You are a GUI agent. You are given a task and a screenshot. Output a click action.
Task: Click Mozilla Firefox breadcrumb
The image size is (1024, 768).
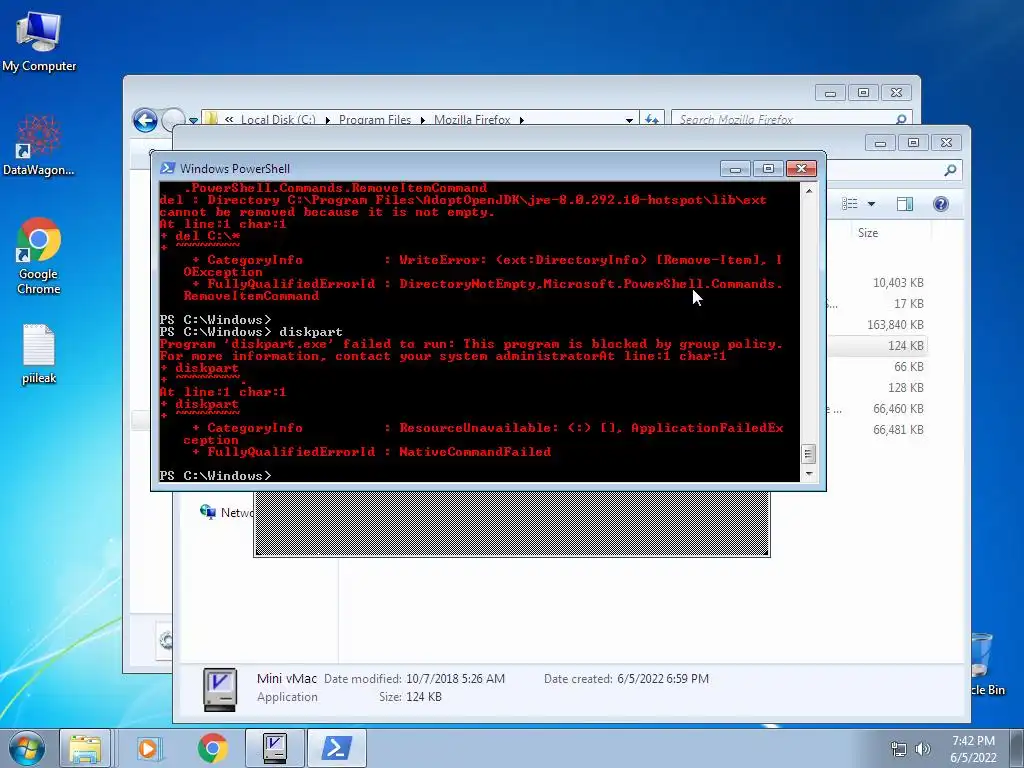point(472,120)
